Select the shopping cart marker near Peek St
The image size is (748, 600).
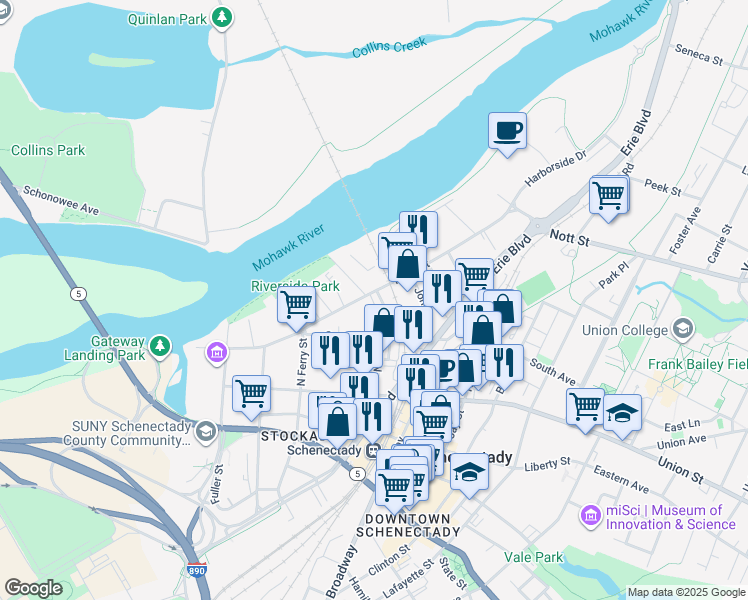(609, 196)
